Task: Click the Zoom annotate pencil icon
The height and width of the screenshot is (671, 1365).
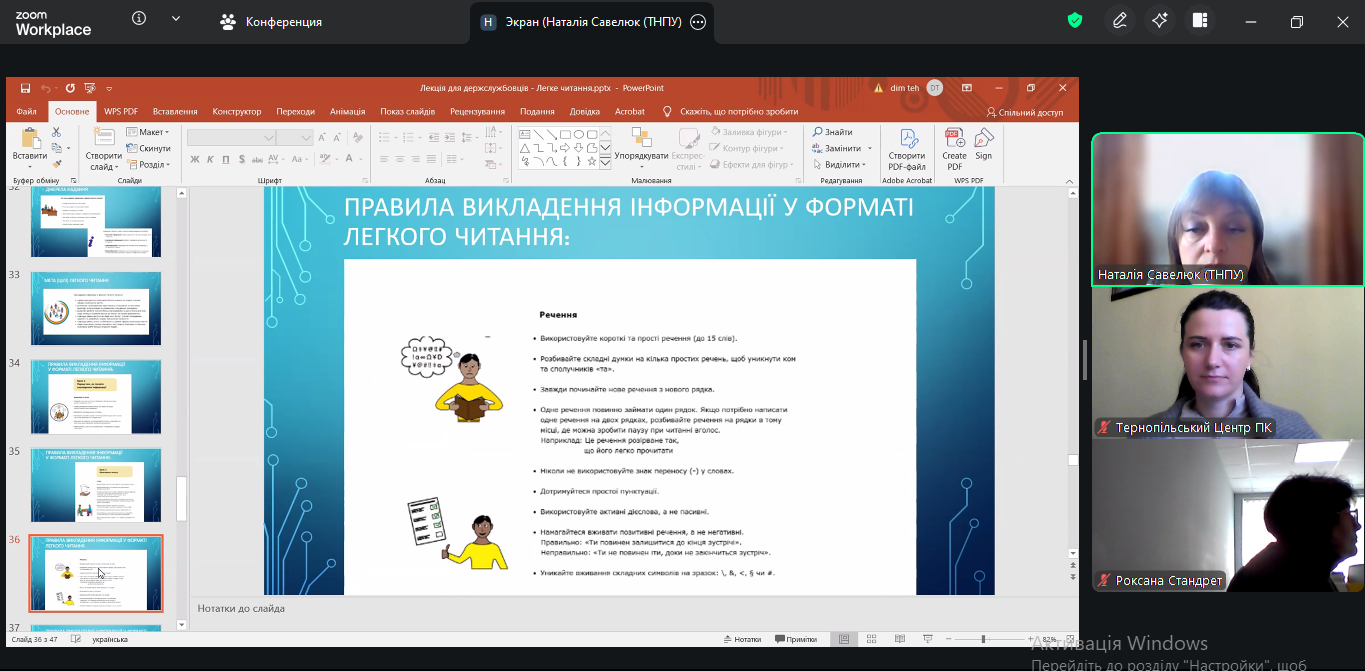Action: click(x=1120, y=21)
